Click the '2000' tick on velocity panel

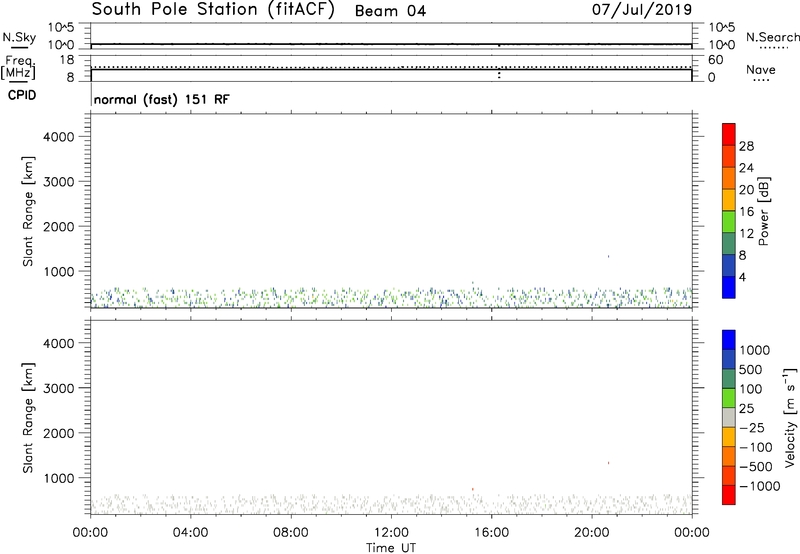[x=59, y=433]
